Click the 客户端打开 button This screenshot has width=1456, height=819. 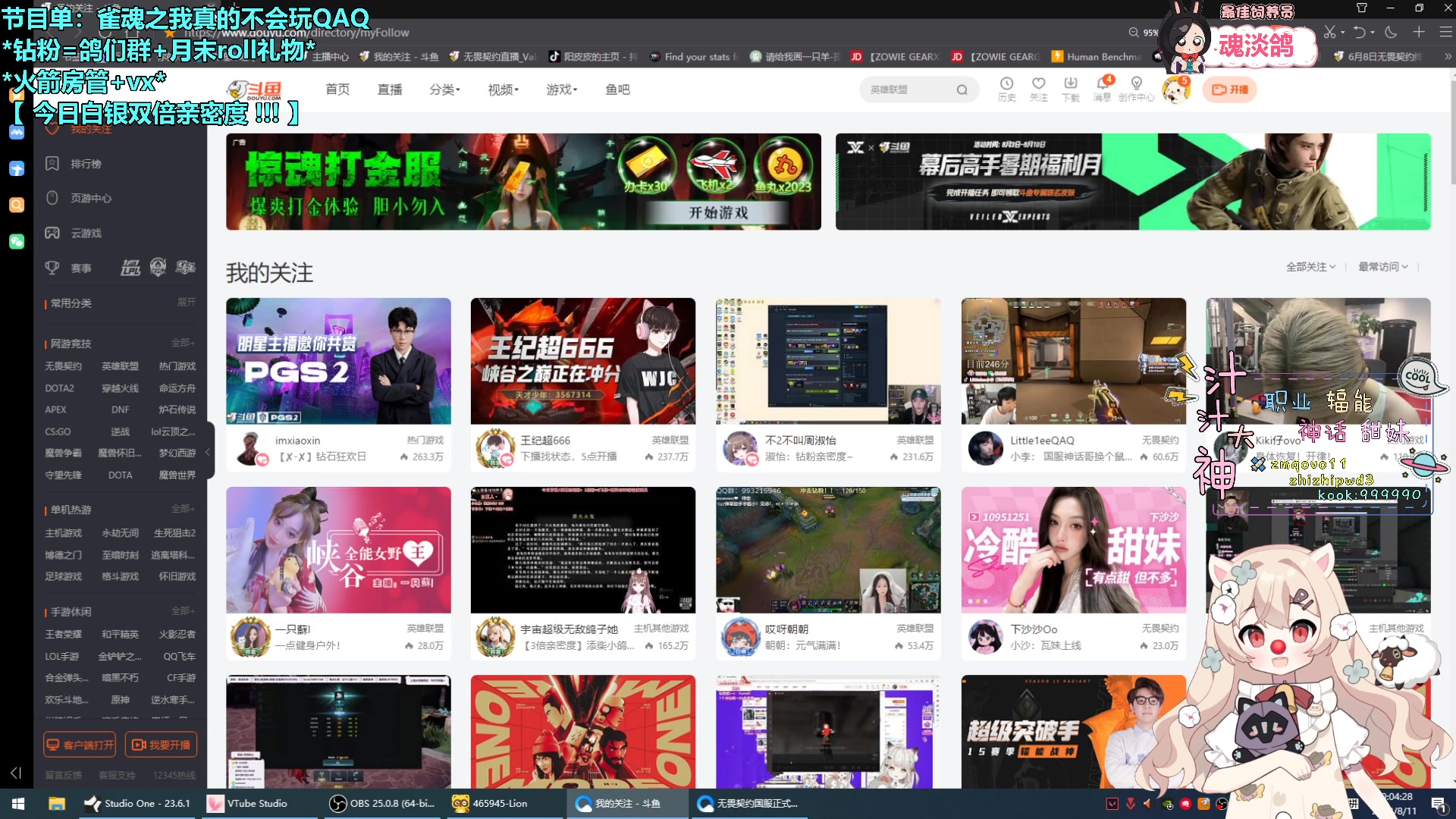[80, 745]
